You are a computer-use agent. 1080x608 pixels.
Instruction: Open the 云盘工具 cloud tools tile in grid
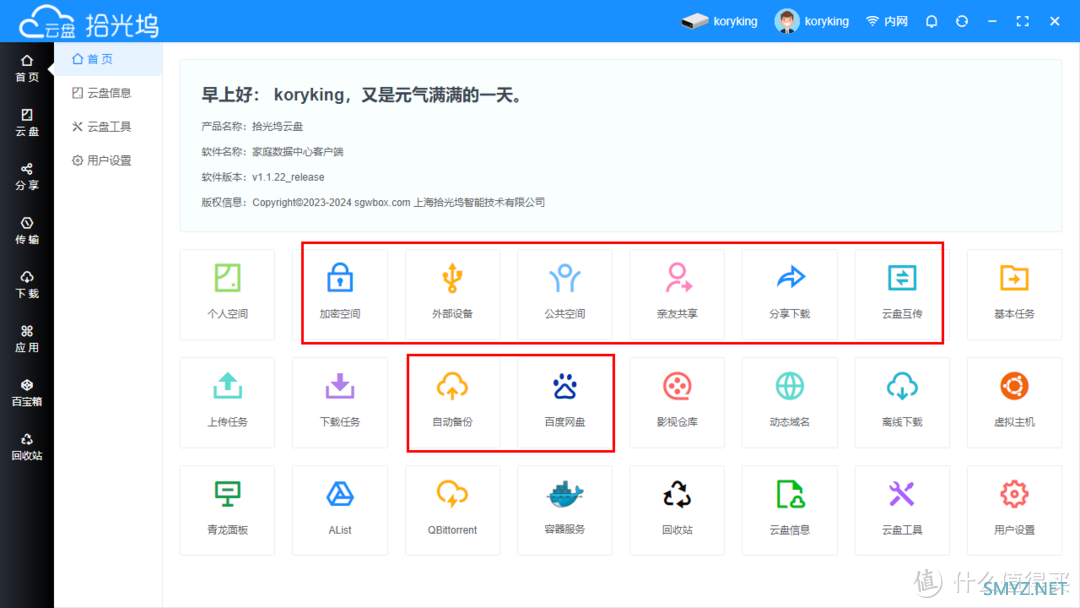[x=902, y=510]
